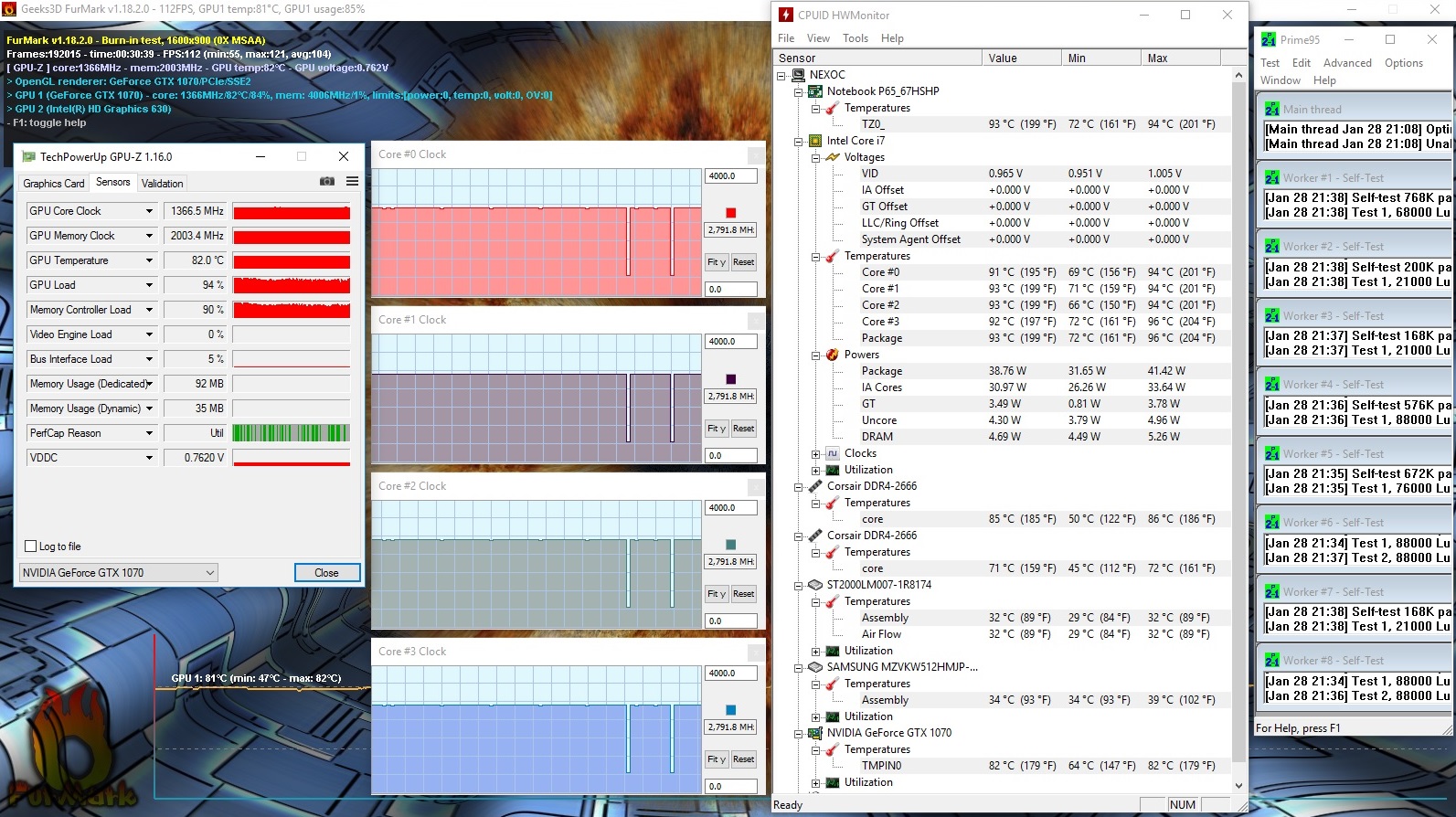Click Fit y for Core #1 Clock graph

[x=717, y=429]
